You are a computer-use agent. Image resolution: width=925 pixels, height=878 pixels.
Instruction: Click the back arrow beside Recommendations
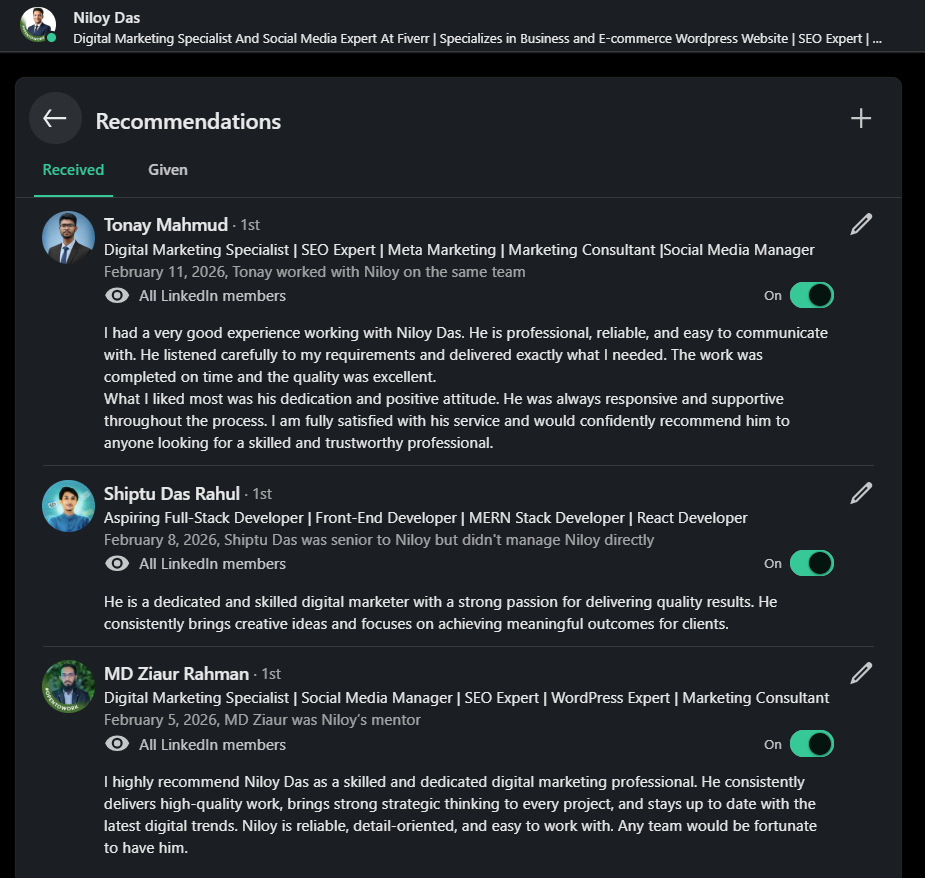pyautogui.click(x=55, y=119)
